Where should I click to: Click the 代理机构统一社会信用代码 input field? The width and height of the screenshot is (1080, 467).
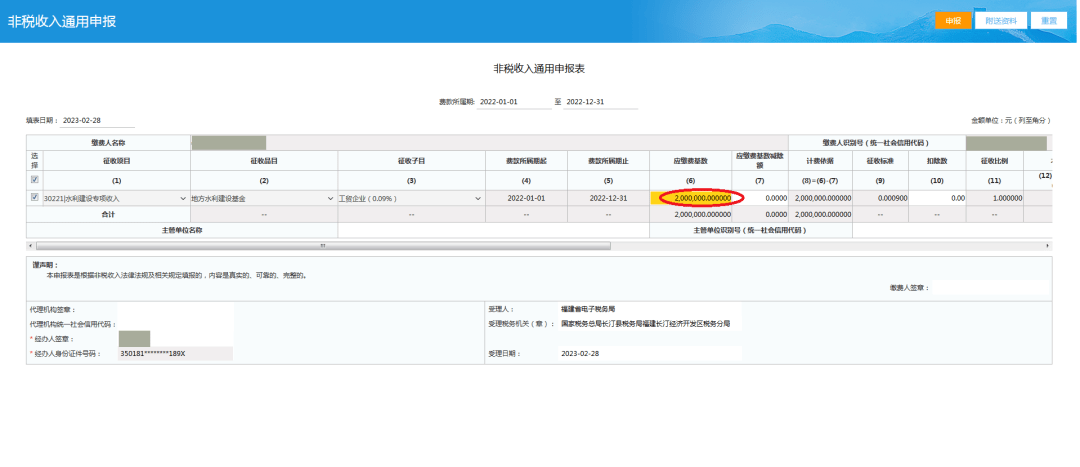175,324
